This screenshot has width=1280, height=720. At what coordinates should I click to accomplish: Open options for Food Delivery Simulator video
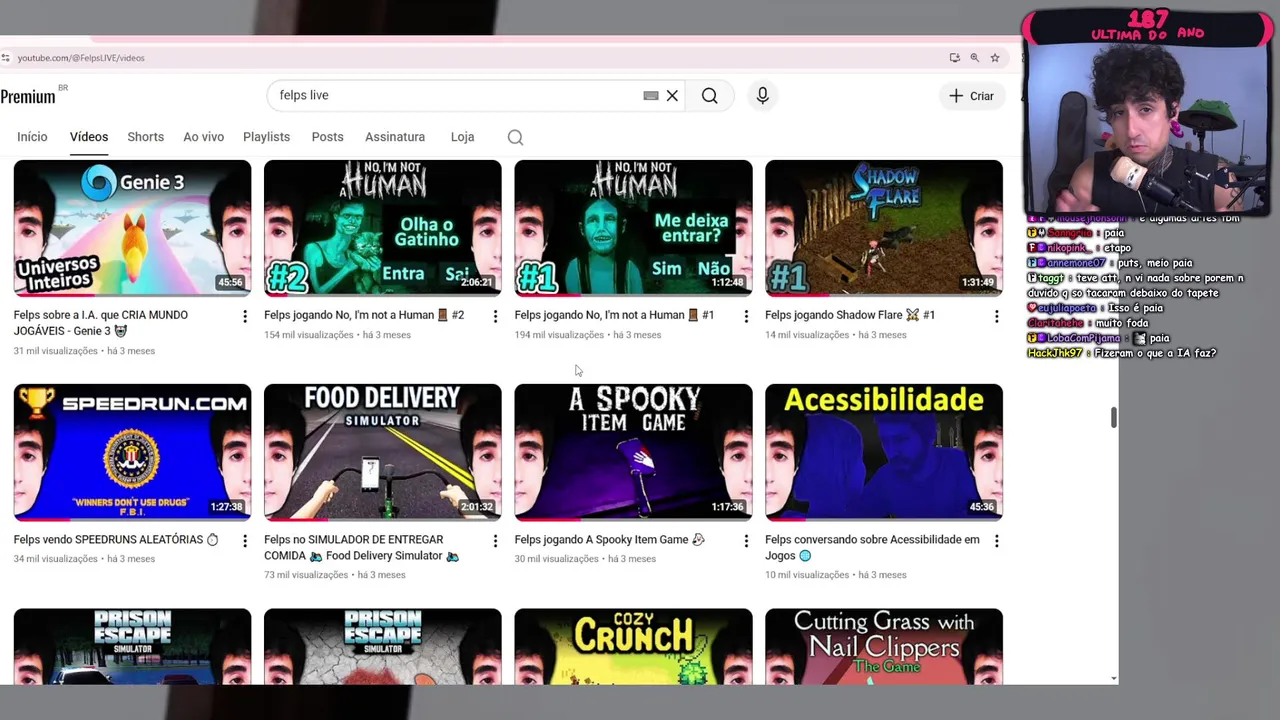495,541
